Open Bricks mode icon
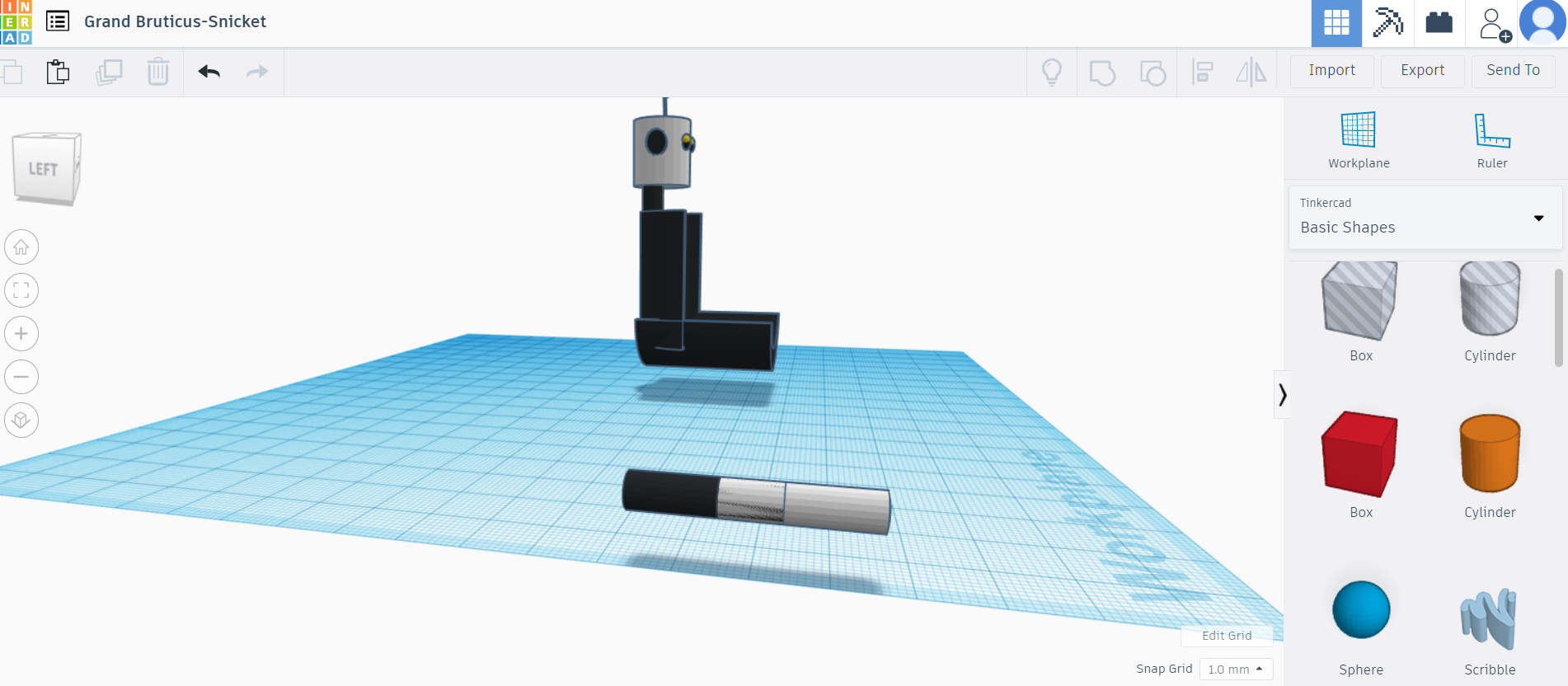Screen dimensions: 1568x686 click(x=1439, y=23)
